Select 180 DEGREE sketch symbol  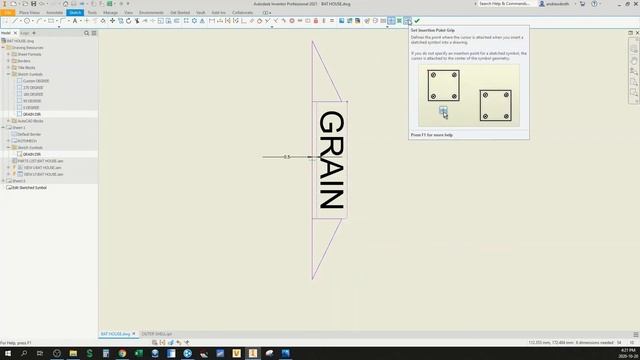coord(33,94)
